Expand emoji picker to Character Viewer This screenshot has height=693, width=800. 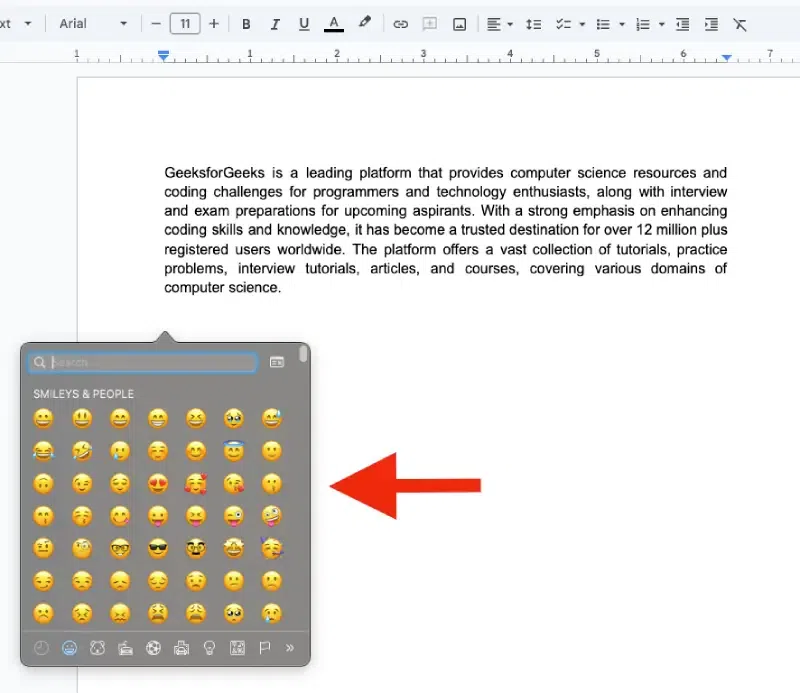(x=277, y=362)
